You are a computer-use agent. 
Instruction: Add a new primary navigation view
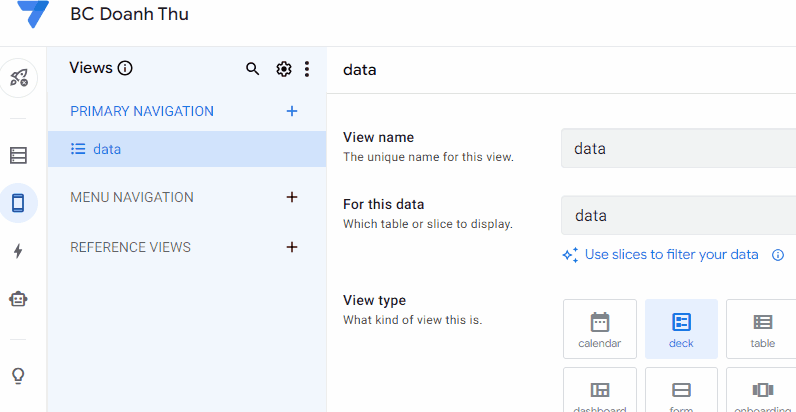pyautogui.click(x=292, y=111)
